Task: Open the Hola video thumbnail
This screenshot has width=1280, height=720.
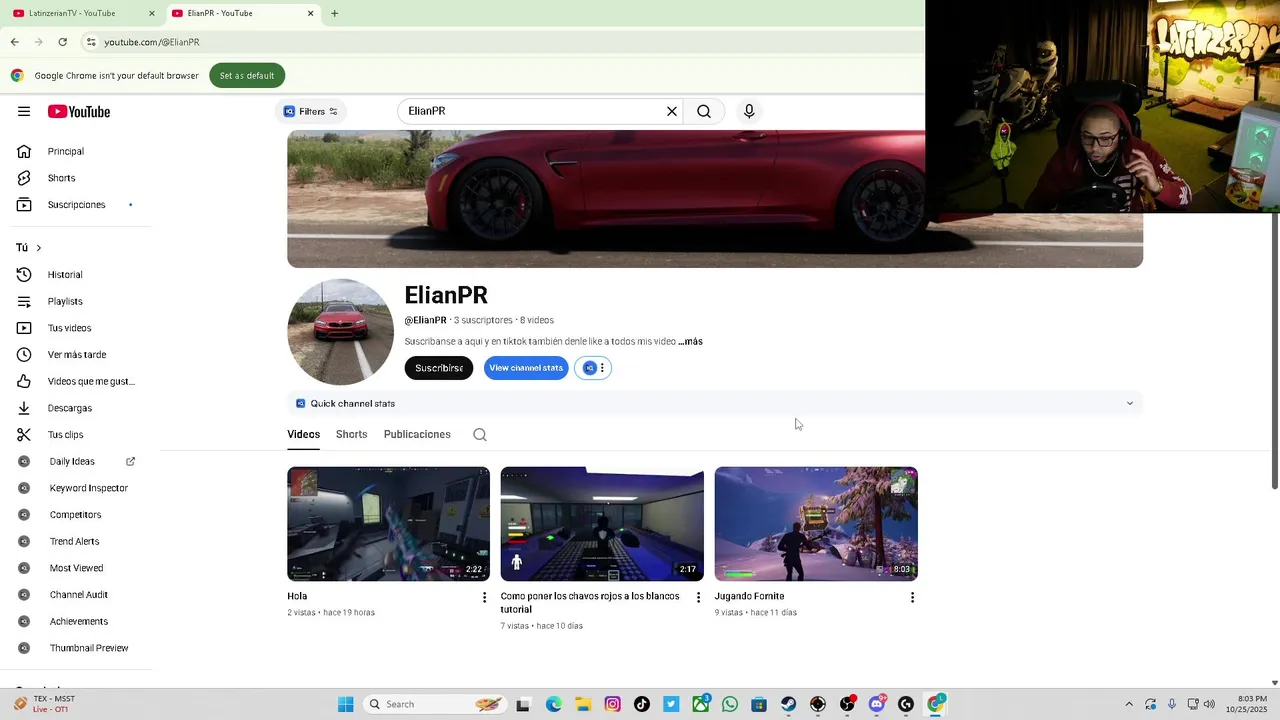Action: click(x=389, y=524)
